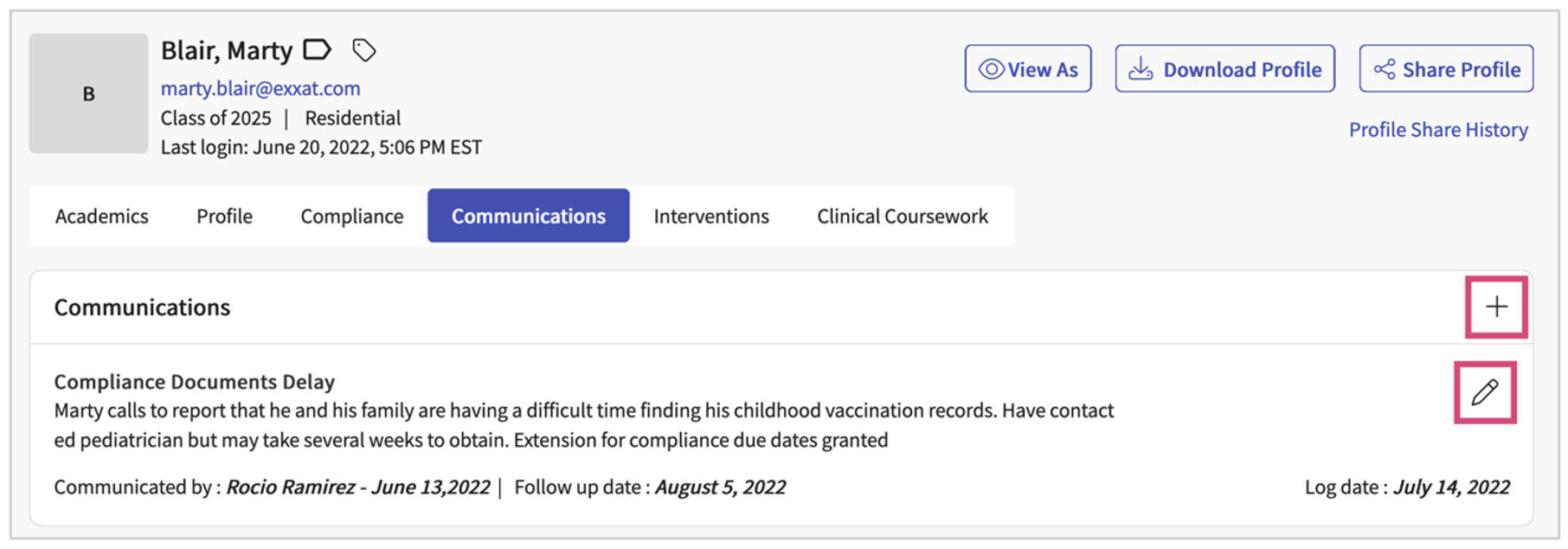Open the Interventions tab
The image size is (1568, 549).
click(x=711, y=216)
